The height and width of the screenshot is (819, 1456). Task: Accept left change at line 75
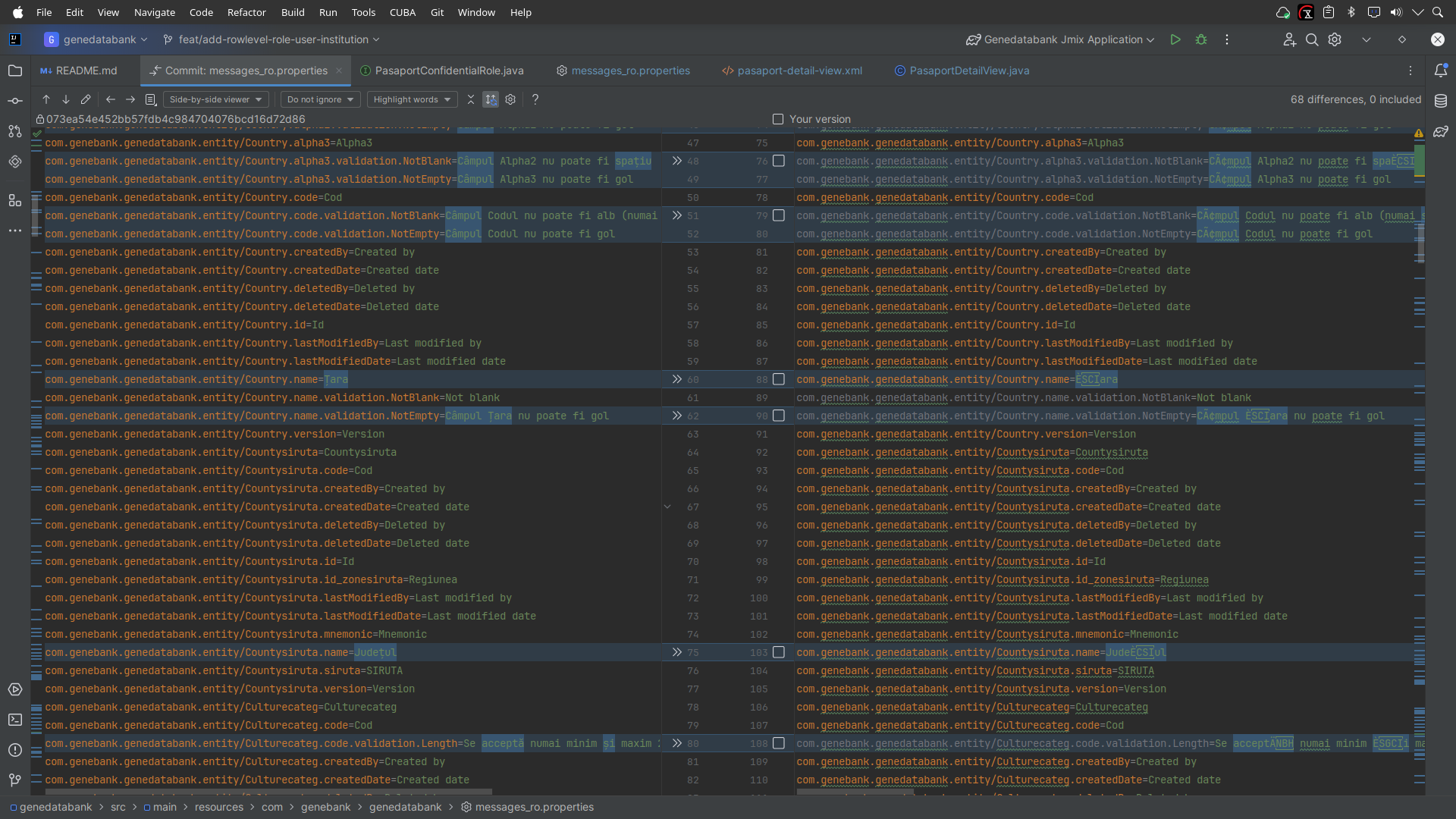pos(676,652)
